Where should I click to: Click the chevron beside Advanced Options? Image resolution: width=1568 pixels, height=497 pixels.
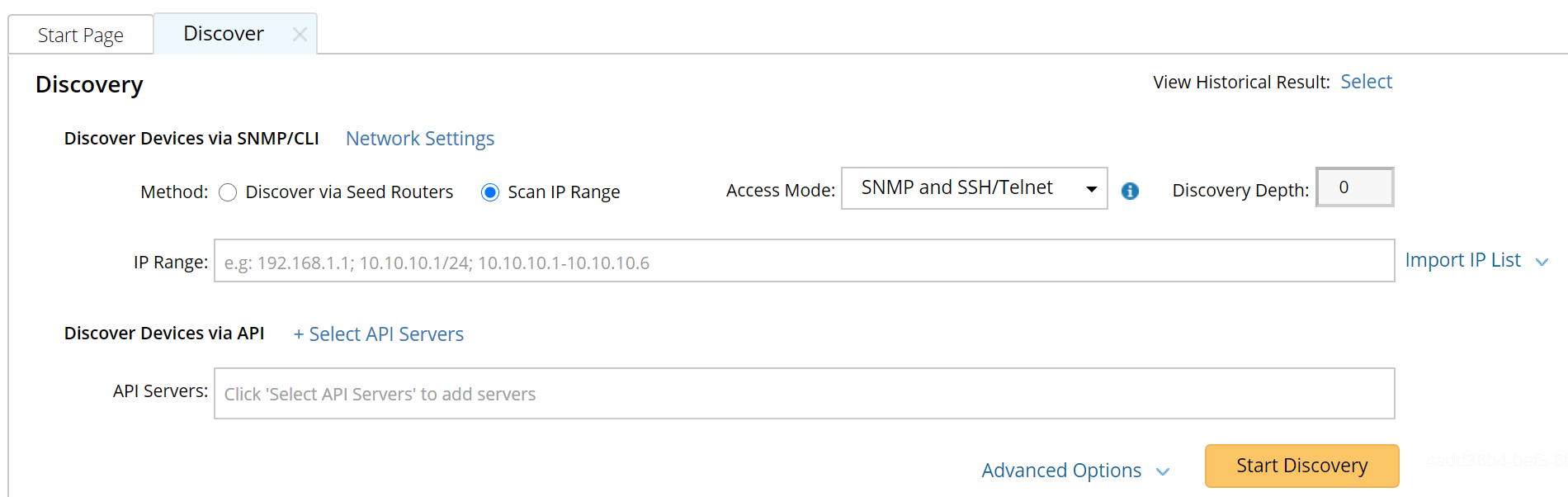1163,471
